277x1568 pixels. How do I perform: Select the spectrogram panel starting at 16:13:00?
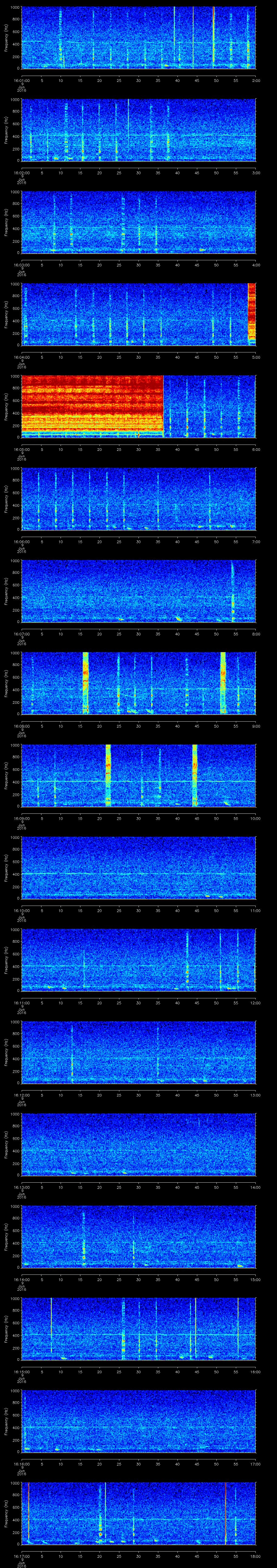coord(138,1144)
